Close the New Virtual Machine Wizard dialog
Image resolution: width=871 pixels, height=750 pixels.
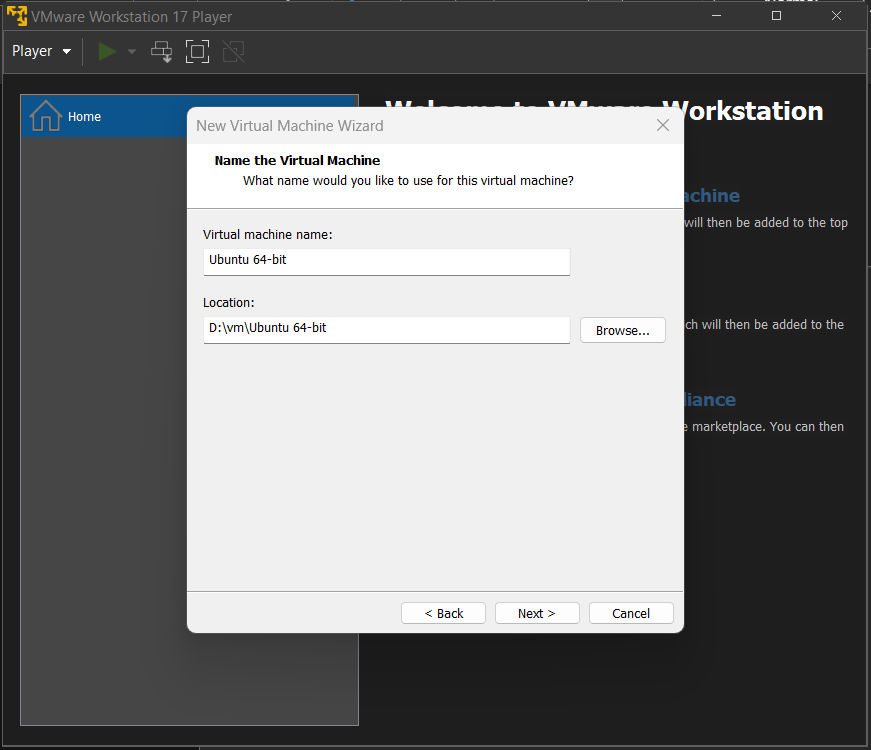point(663,126)
